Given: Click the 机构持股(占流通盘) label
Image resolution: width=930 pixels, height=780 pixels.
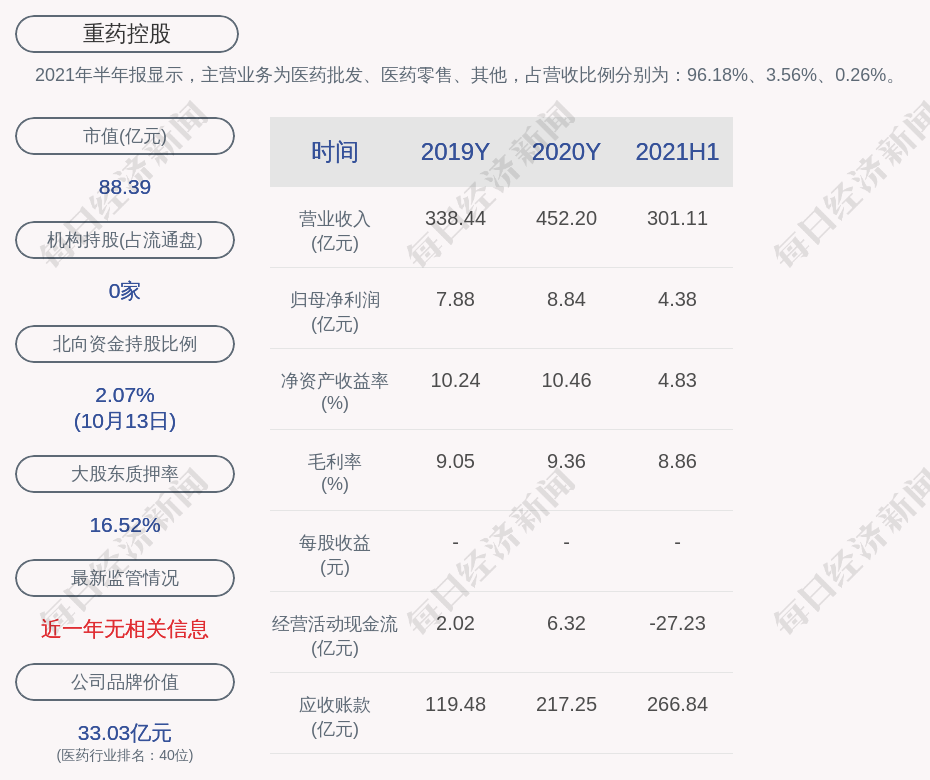Looking at the screenshot, I should point(125,240).
